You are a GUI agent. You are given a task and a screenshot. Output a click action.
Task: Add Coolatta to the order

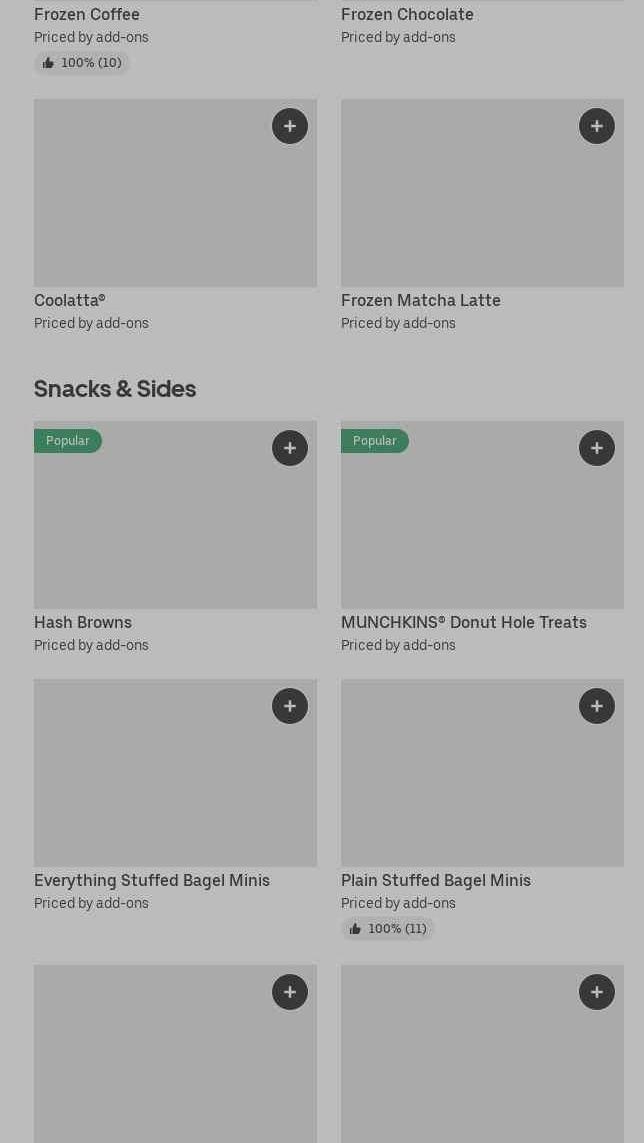click(x=290, y=126)
